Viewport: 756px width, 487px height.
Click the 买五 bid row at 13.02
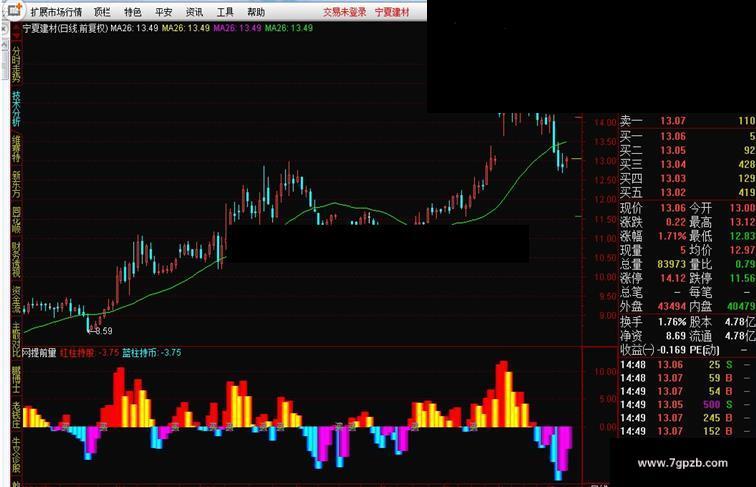pyautogui.click(x=688, y=192)
